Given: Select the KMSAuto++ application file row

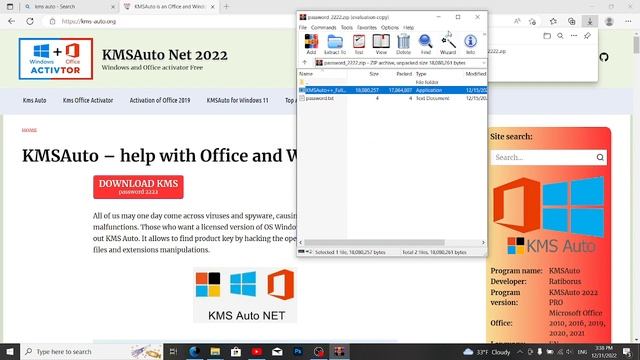Looking at the screenshot, I should (x=393, y=90).
